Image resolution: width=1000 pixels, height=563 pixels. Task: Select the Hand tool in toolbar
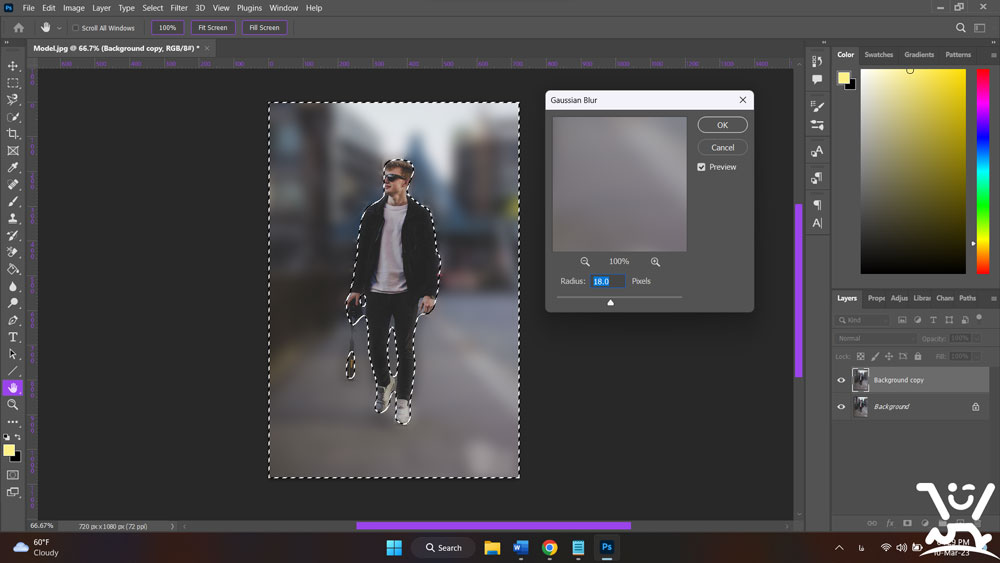pyautogui.click(x=13, y=388)
